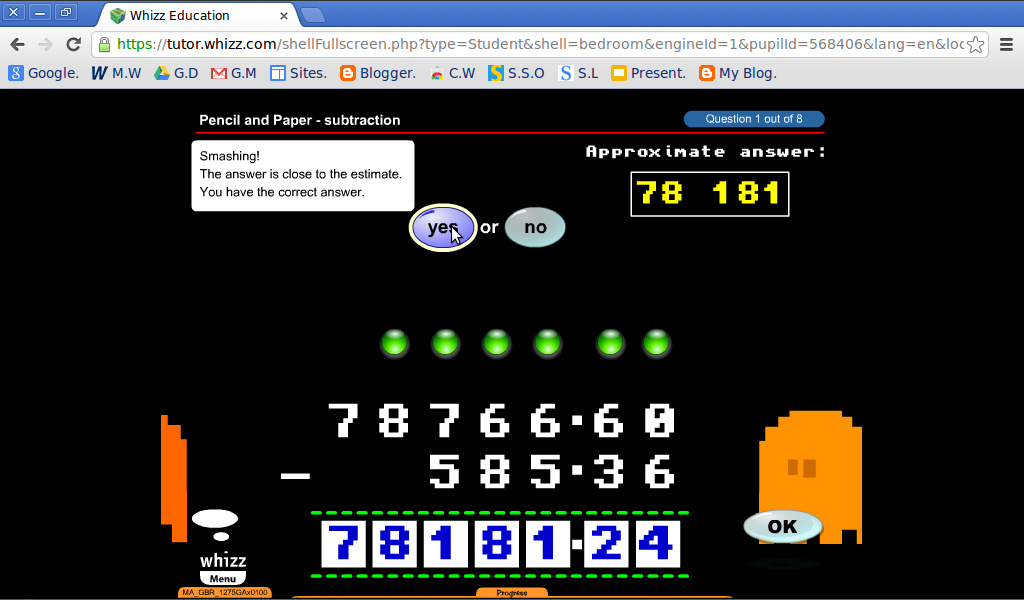Open the whizz Menu button
1024x600 pixels.
[223, 578]
